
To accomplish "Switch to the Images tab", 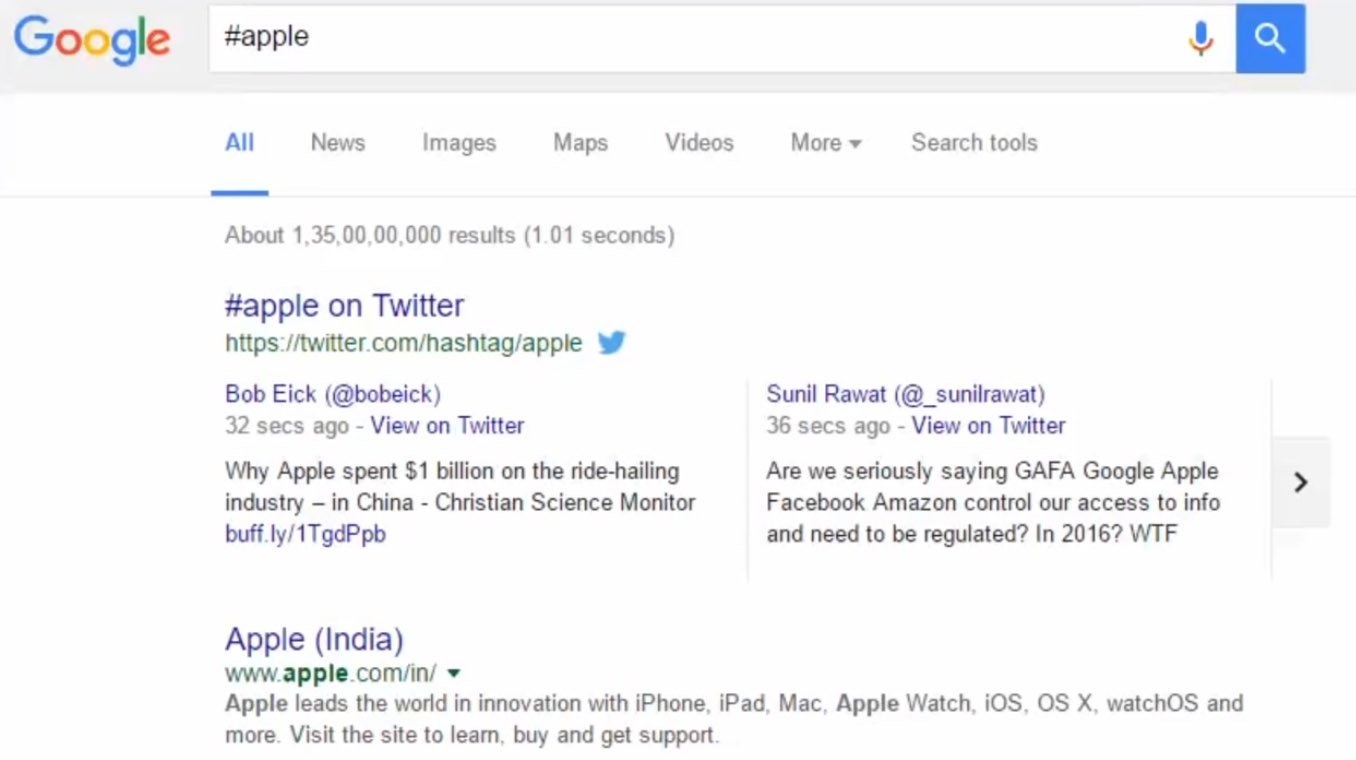I will [x=458, y=143].
